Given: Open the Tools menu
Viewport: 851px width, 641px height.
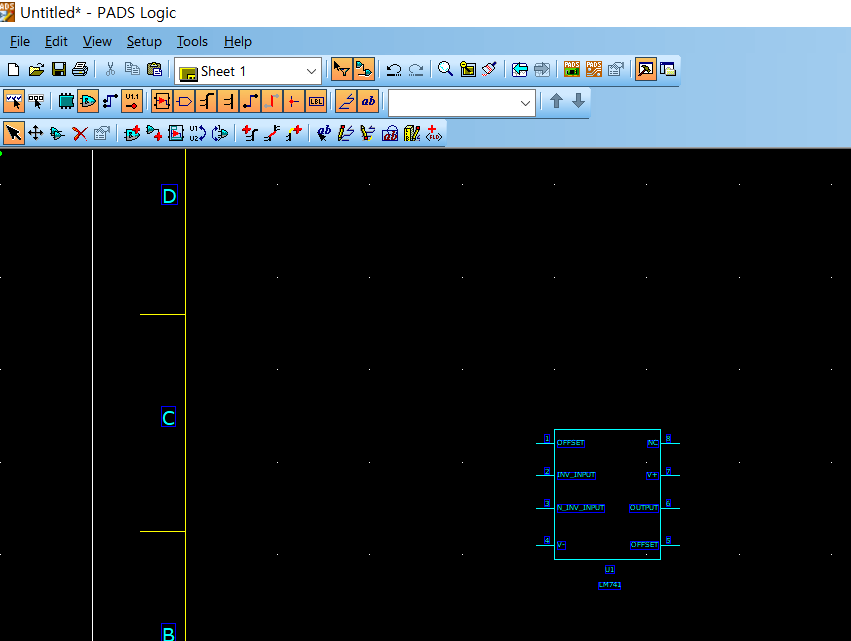Looking at the screenshot, I should [x=192, y=41].
